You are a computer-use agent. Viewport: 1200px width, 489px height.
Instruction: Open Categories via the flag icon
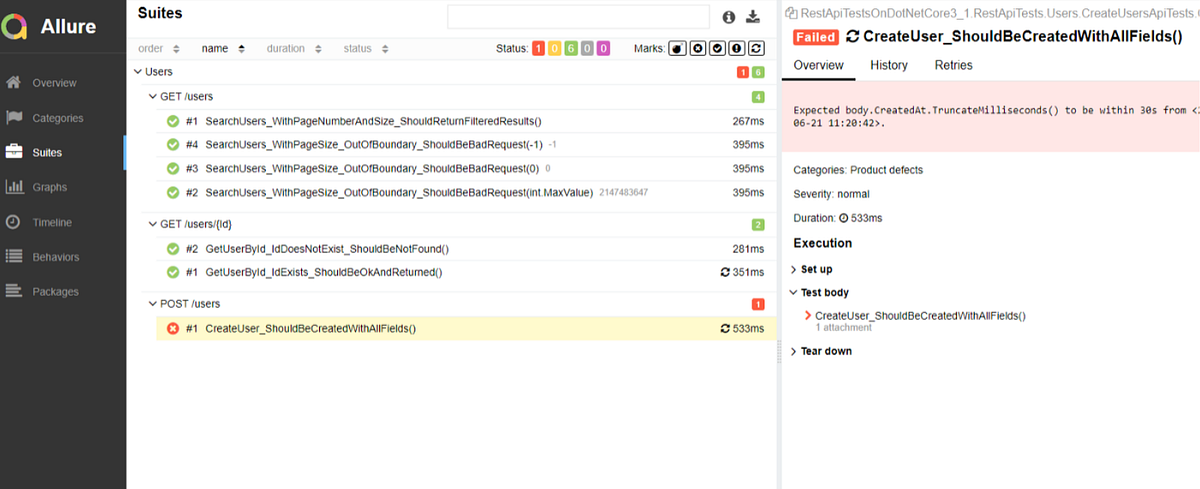point(14,118)
